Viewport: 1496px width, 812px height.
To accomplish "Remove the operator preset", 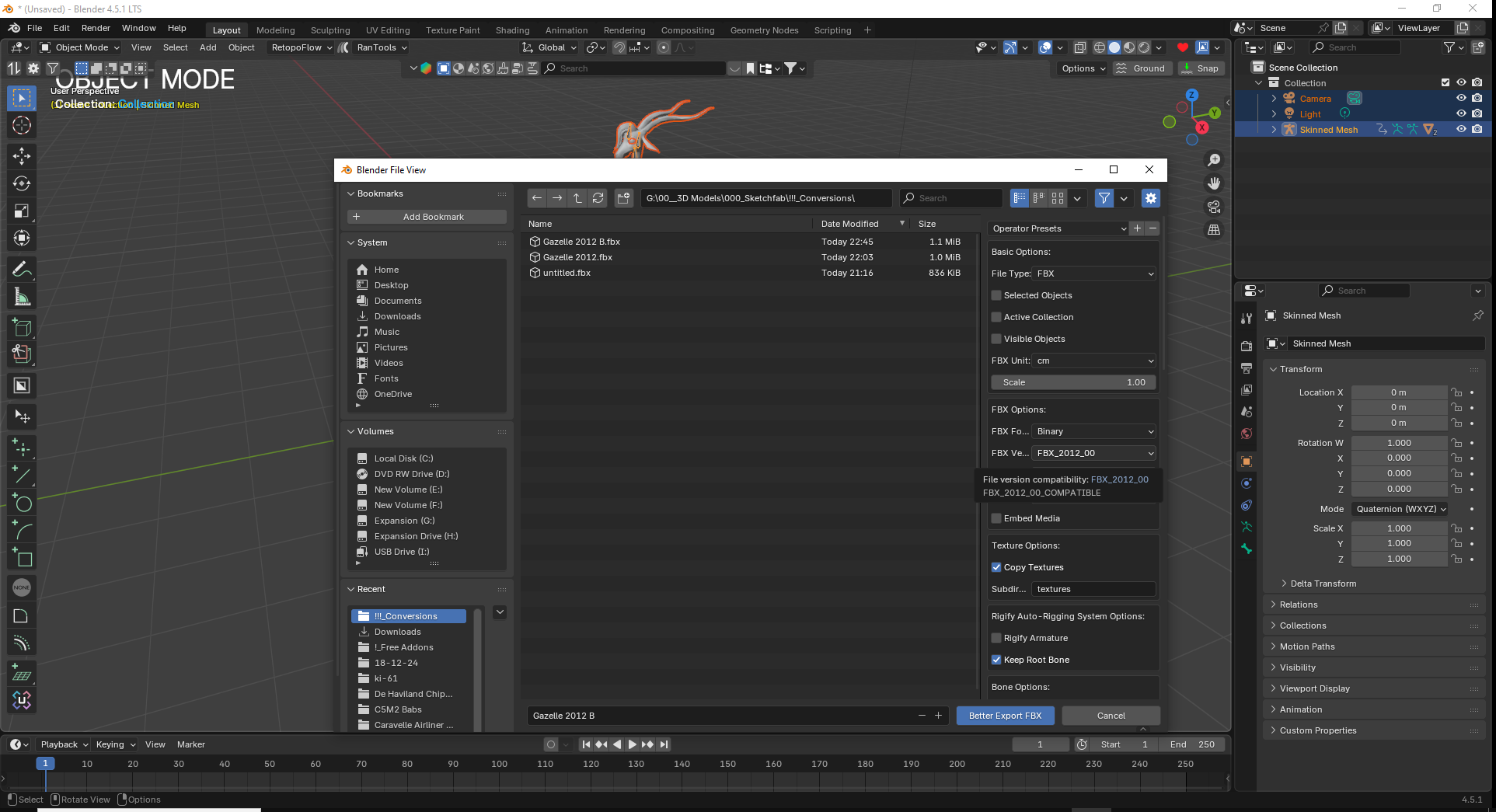I will pos(1153,228).
